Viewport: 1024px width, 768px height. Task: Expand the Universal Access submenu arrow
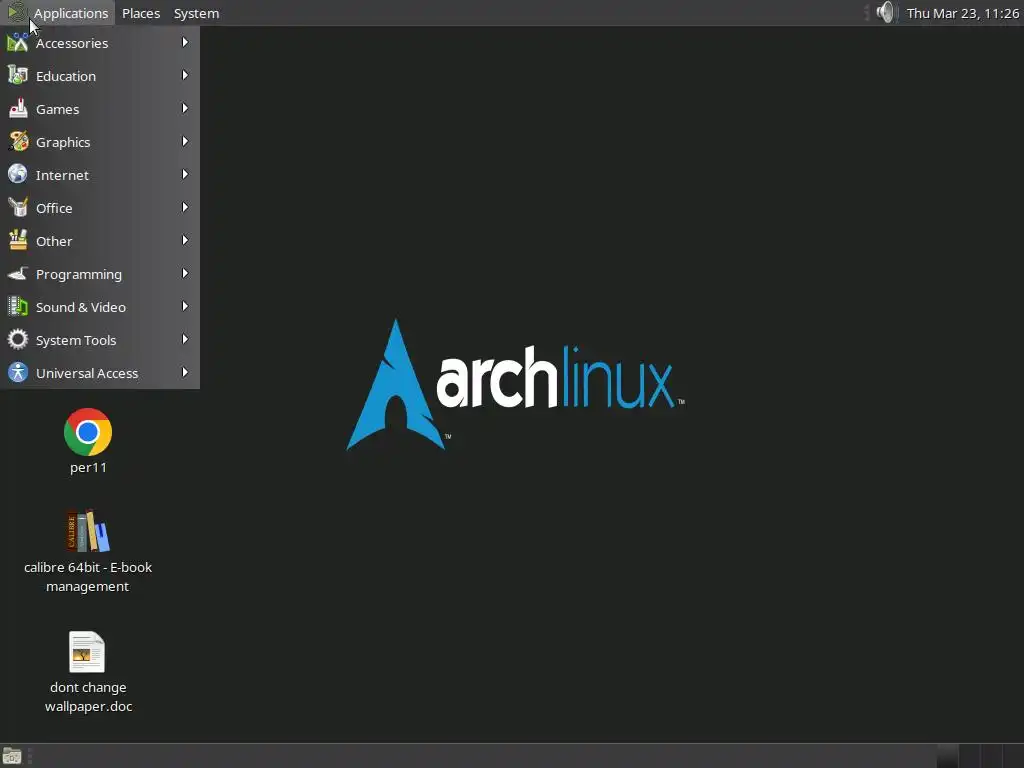click(185, 372)
